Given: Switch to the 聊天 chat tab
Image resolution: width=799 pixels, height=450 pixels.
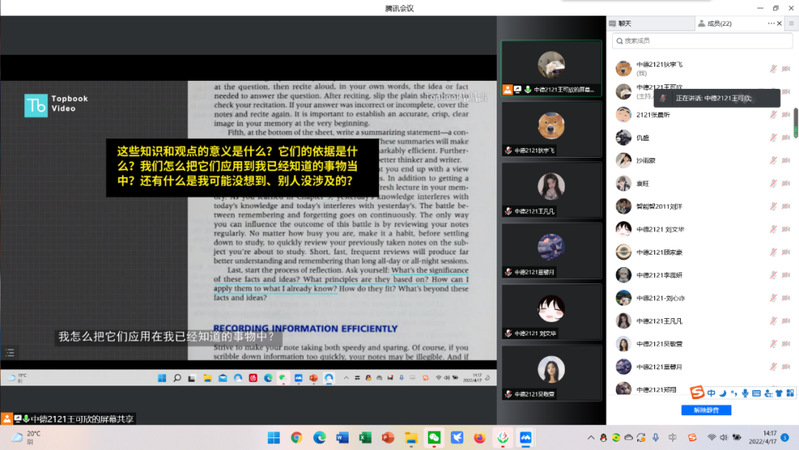Looking at the screenshot, I should [623, 23].
